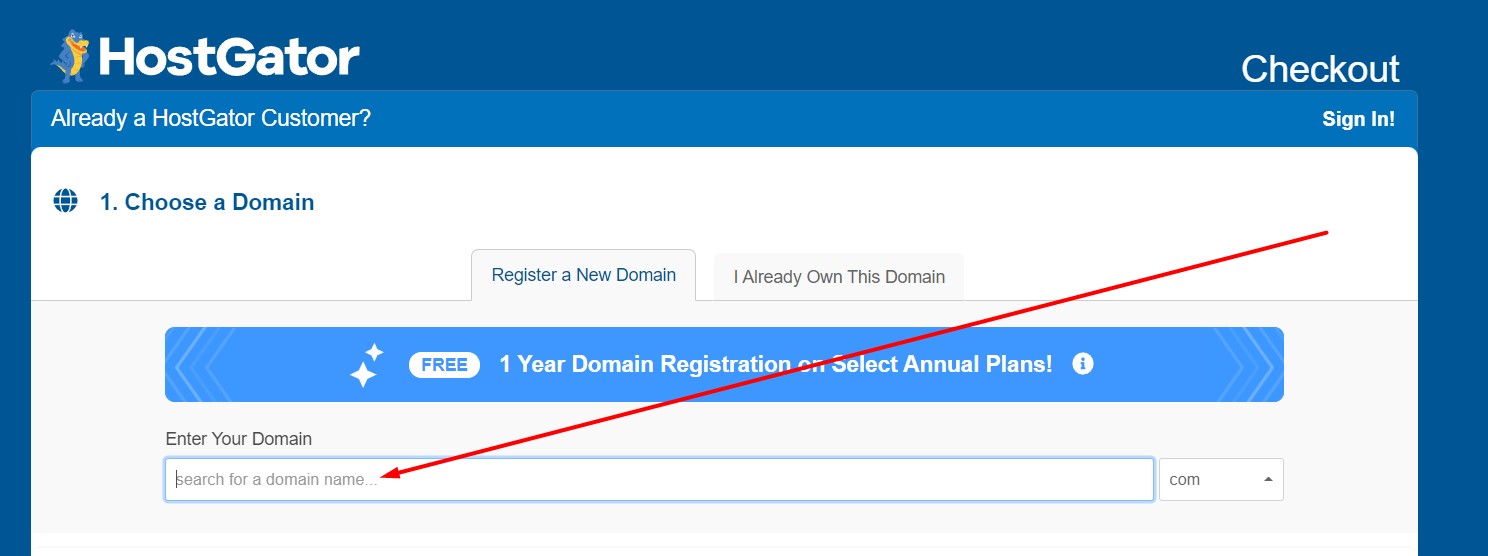Click the Enter Your Domain label
Viewport: 1488px width, 556px height.
[238, 439]
